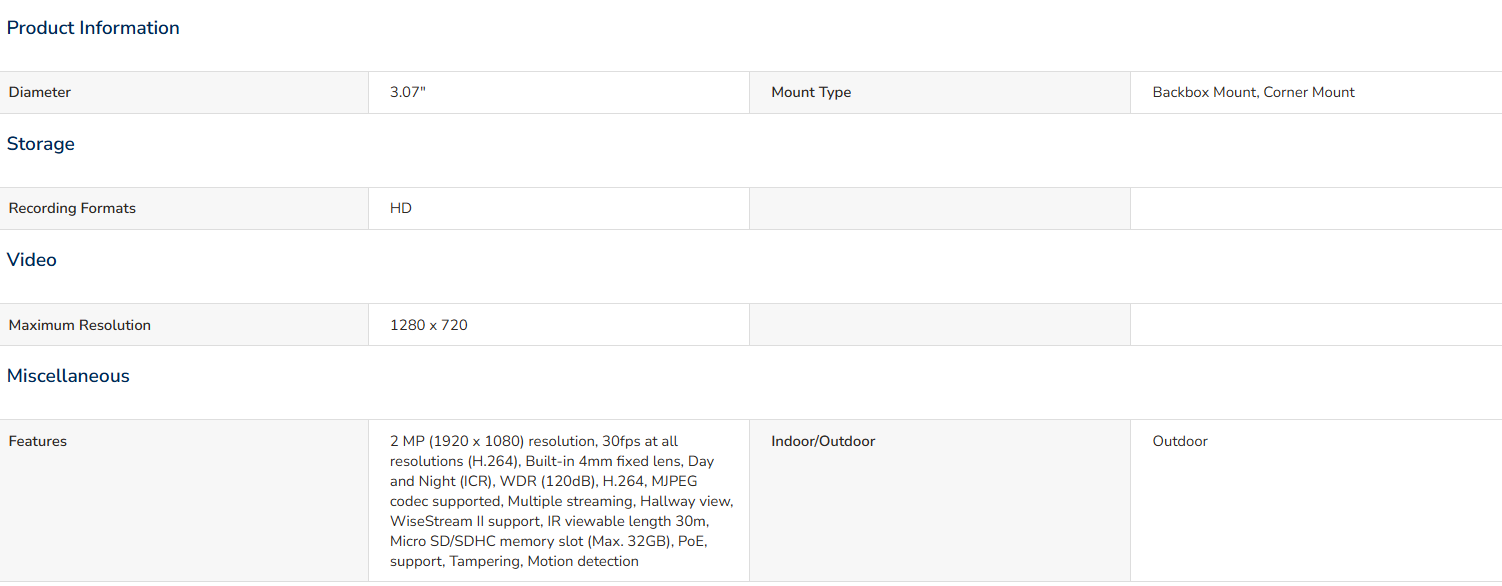Click the features description paragraph
The image size is (1502, 586).
(x=562, y=501)
